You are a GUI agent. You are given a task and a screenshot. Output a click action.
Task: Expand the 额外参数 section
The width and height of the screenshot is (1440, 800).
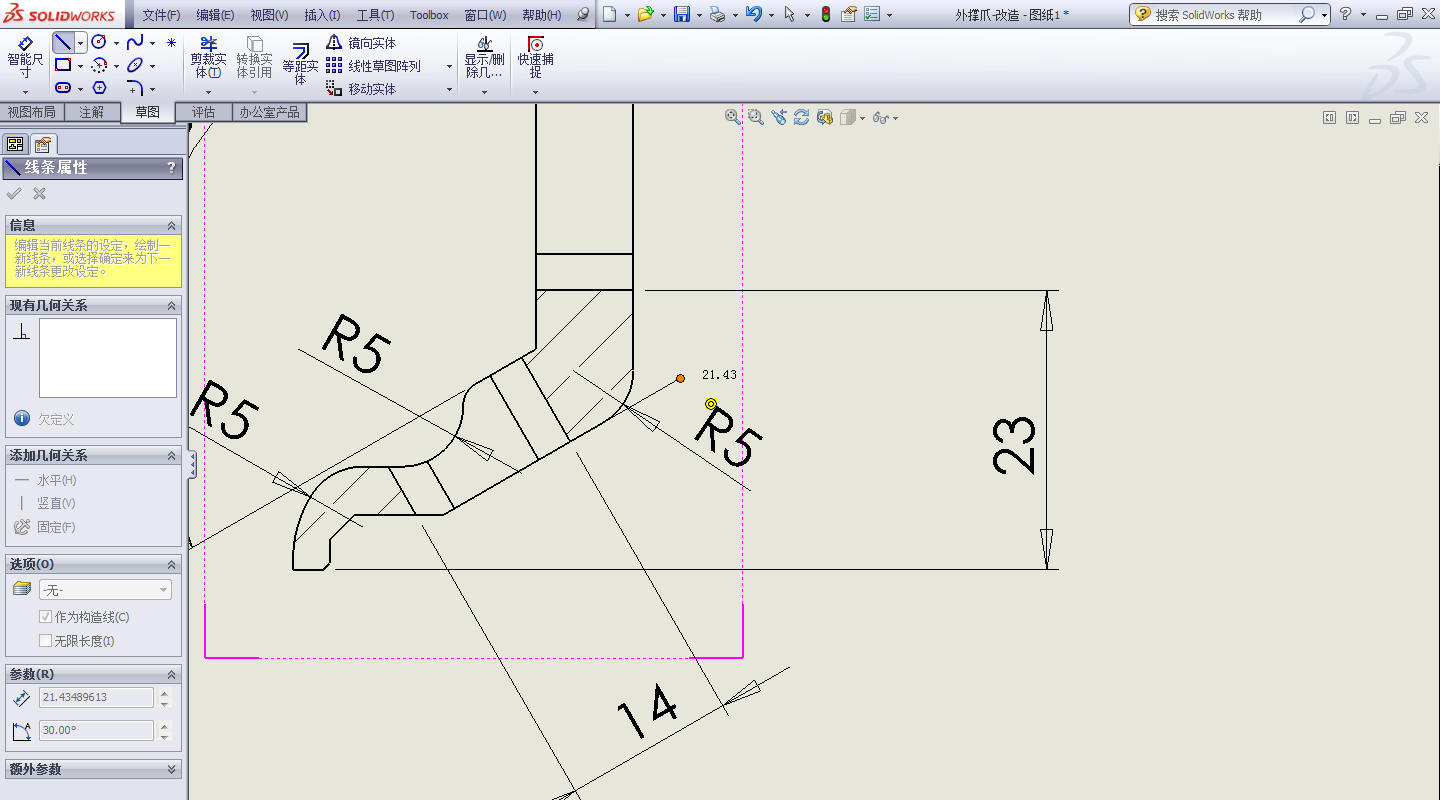click(x=171, y=769)
